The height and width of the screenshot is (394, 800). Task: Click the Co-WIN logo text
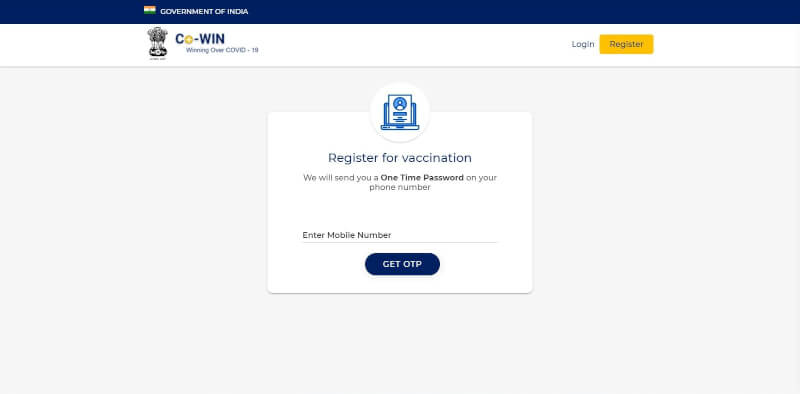tap(199, 39)
